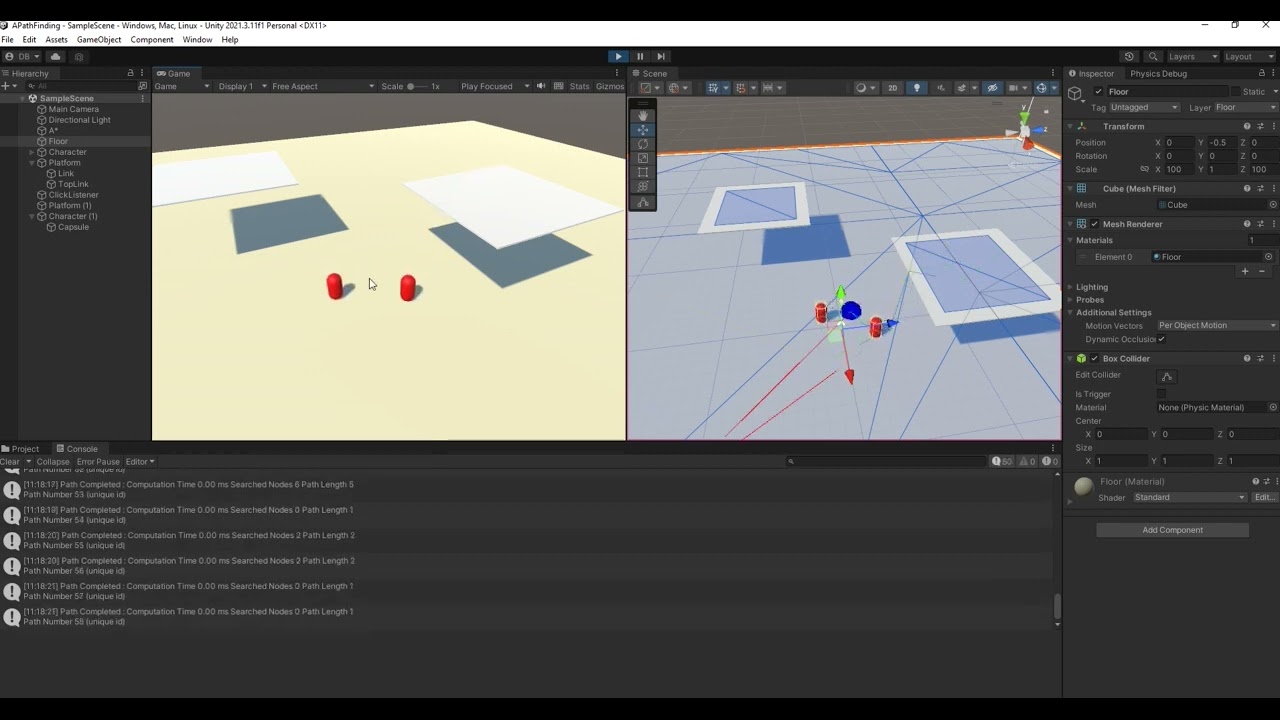Click the Clear console button
This screenshot has height=720, width=1280.
coord(10,462)
